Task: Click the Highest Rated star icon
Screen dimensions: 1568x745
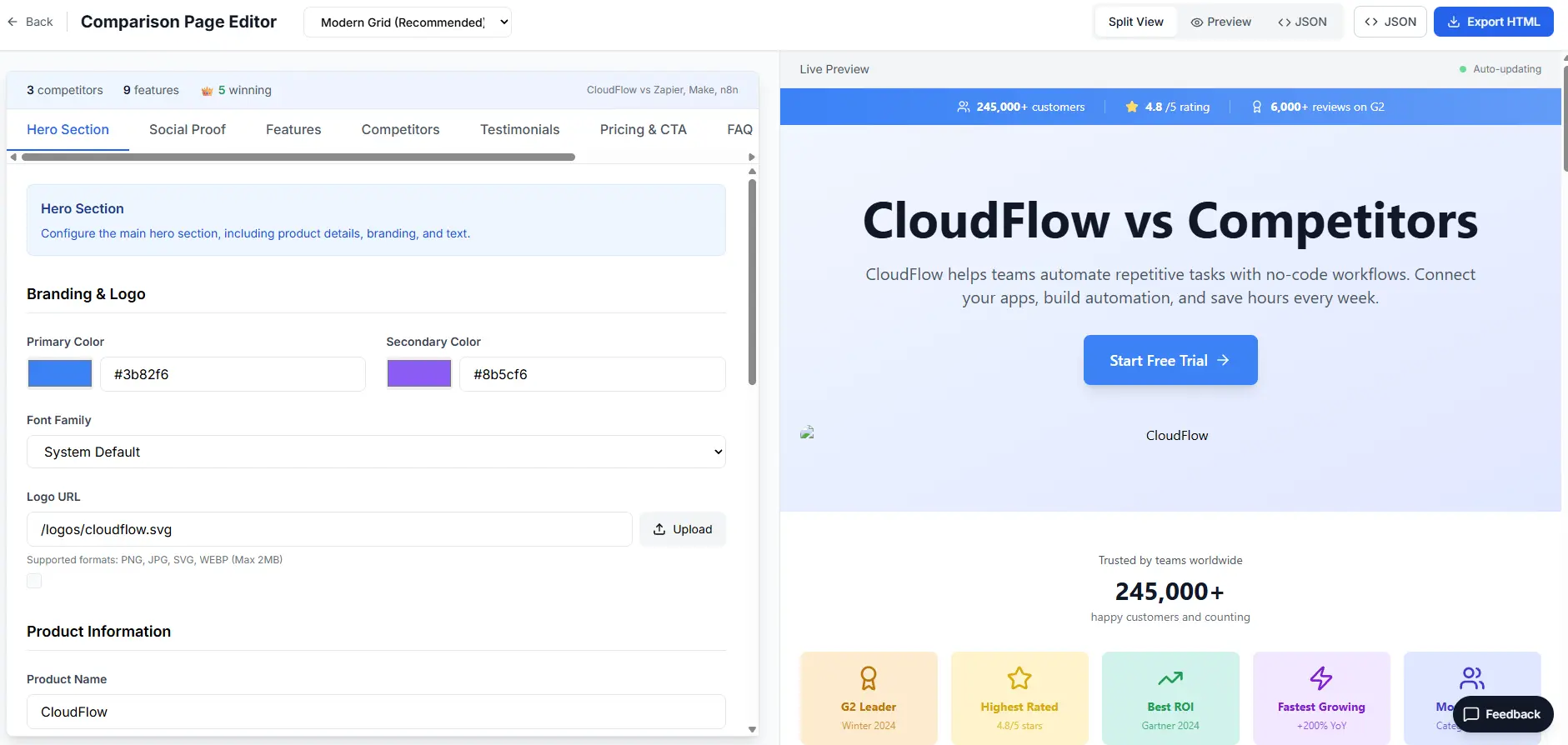Action: coord(1019,678)
